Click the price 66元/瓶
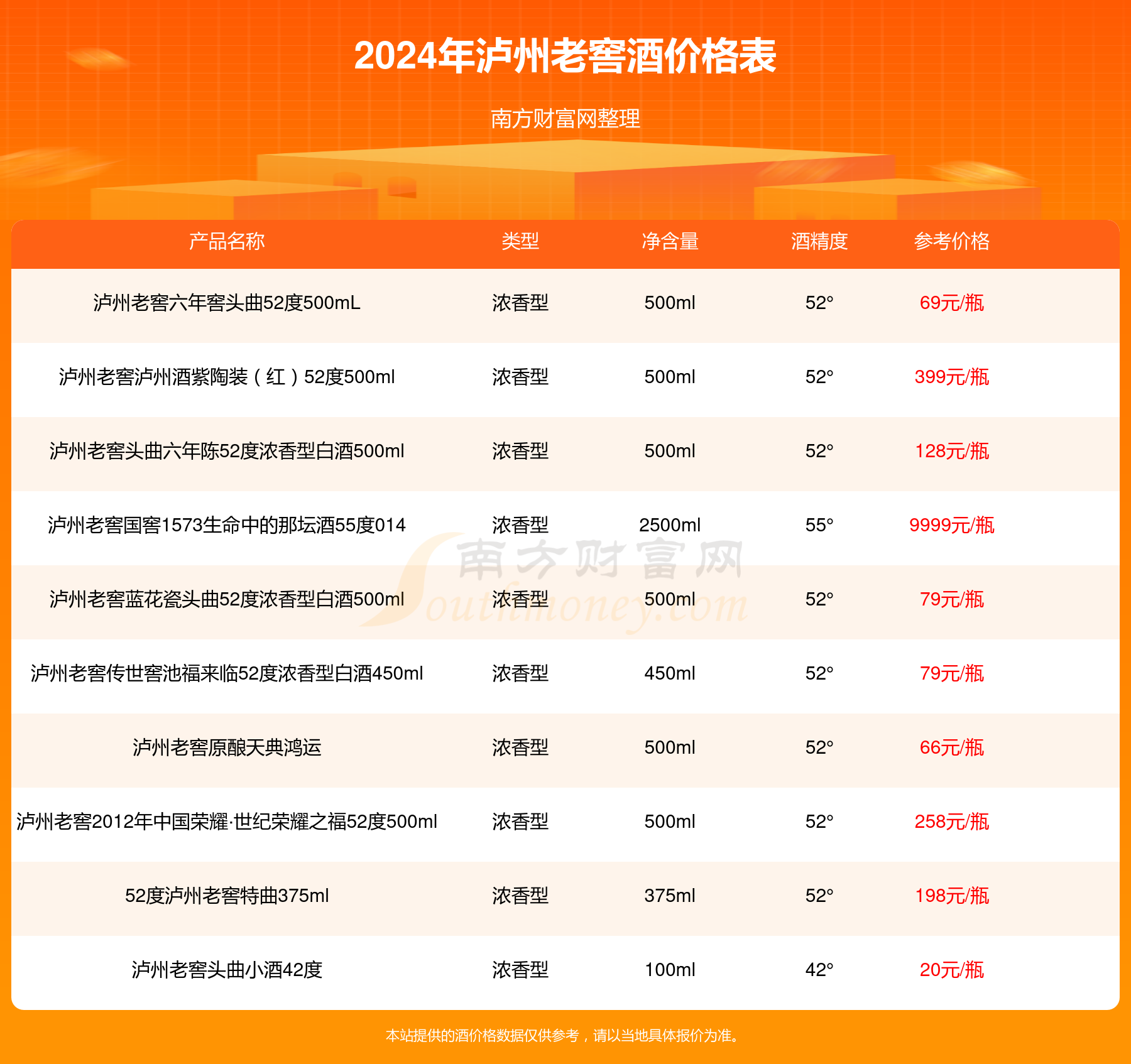 point(952,747)
